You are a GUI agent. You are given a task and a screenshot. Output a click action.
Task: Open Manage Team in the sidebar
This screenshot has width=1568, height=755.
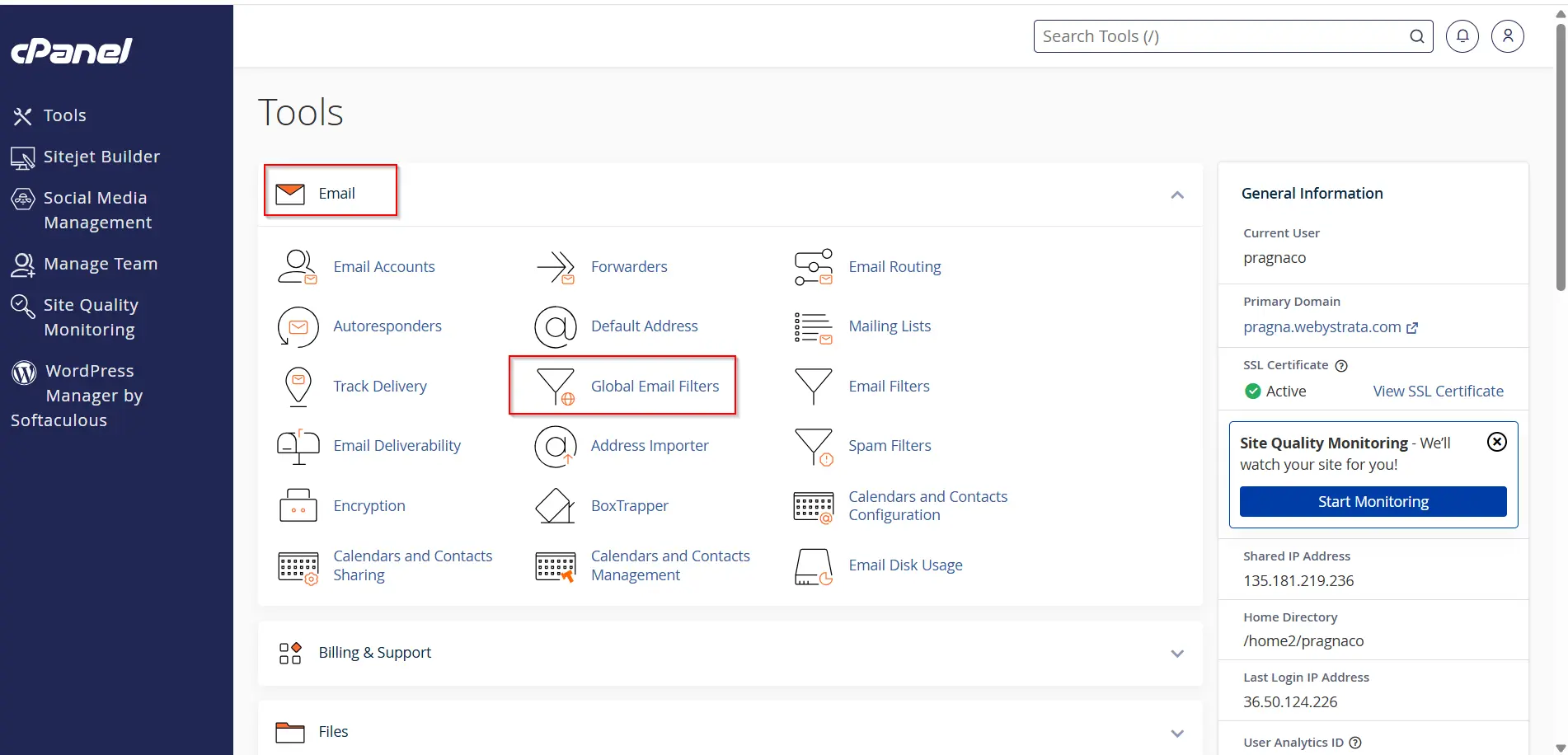[x=100, y=264]
